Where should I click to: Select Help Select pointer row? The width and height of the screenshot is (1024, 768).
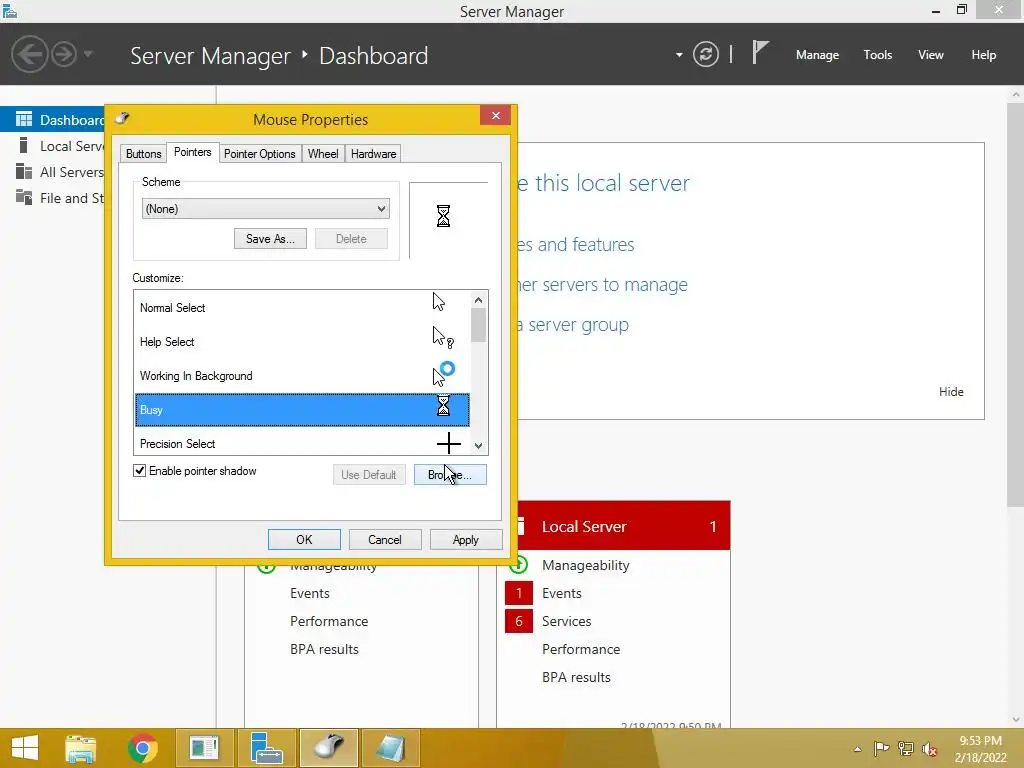coord(302,342)
